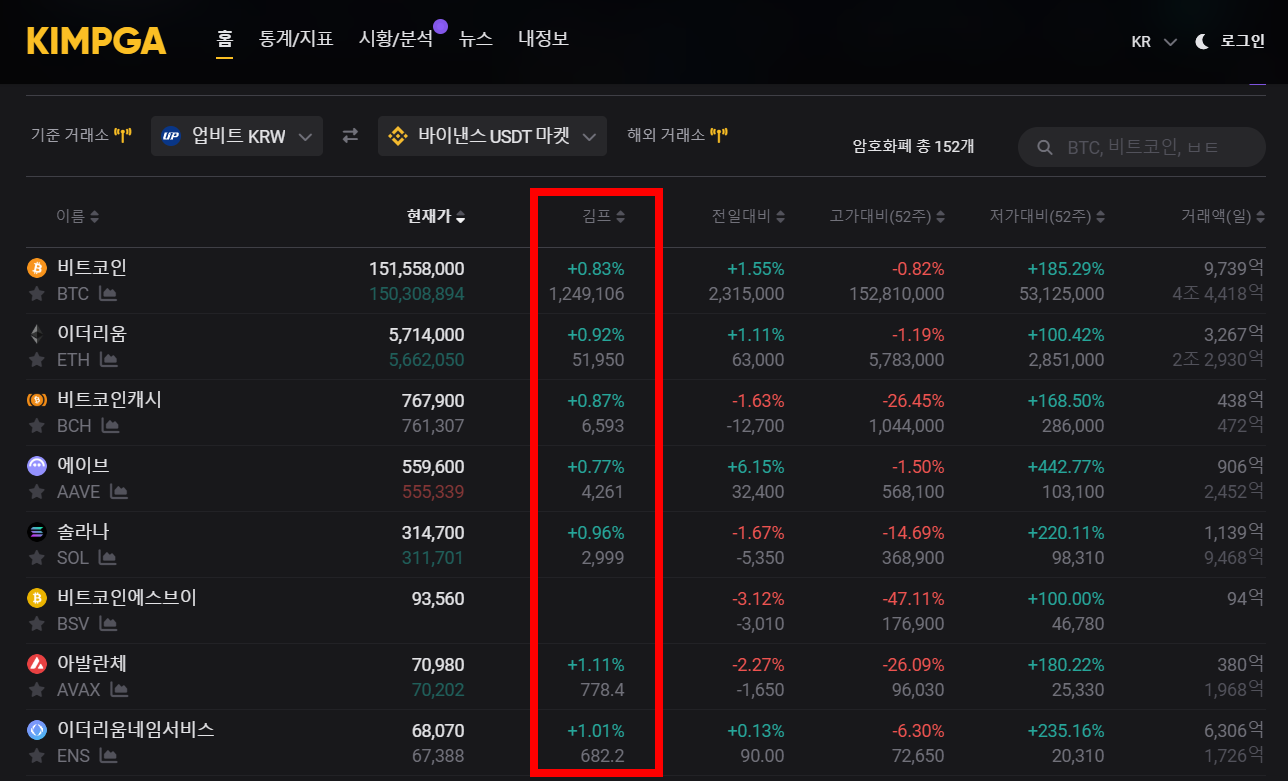Click Aave daily change +6.15%
Image resolution: width=1288 pixels, height=781 pixels.
point(755,467)
